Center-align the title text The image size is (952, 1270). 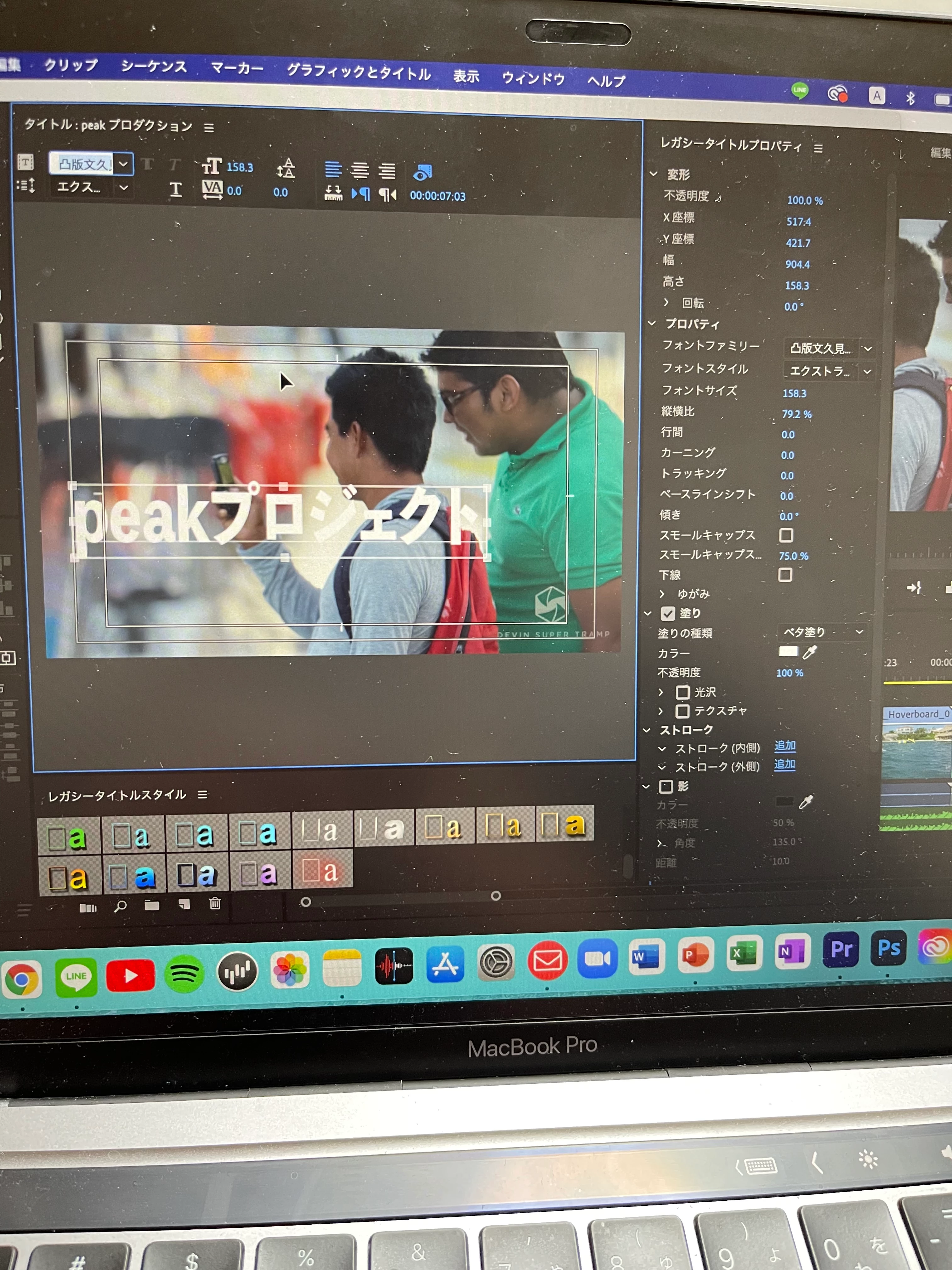360,170
